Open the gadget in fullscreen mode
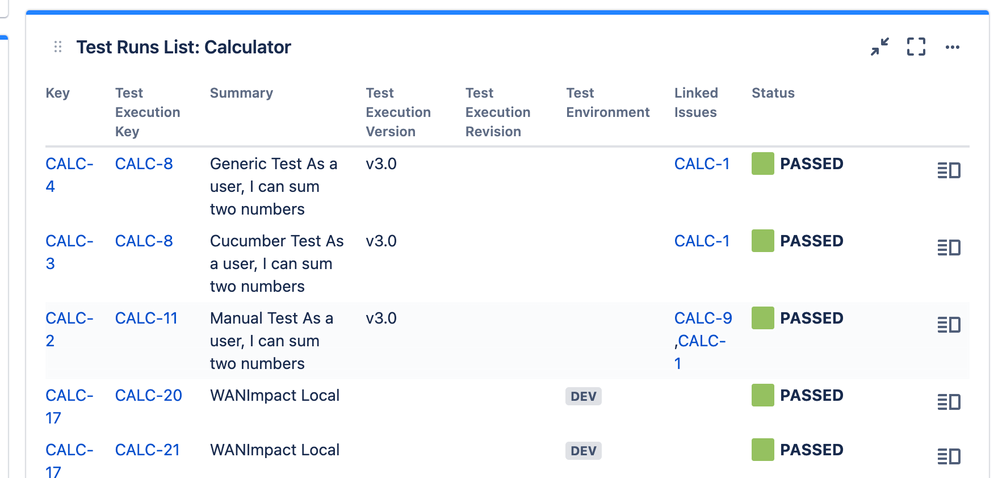The image size is (998, 478). tap(916, 46)
